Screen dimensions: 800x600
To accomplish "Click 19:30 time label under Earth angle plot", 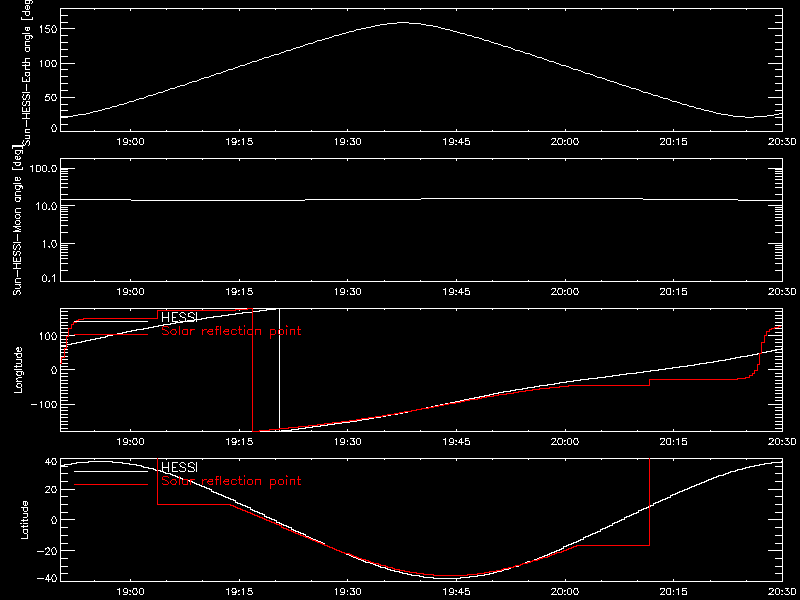I will (348, 142).
